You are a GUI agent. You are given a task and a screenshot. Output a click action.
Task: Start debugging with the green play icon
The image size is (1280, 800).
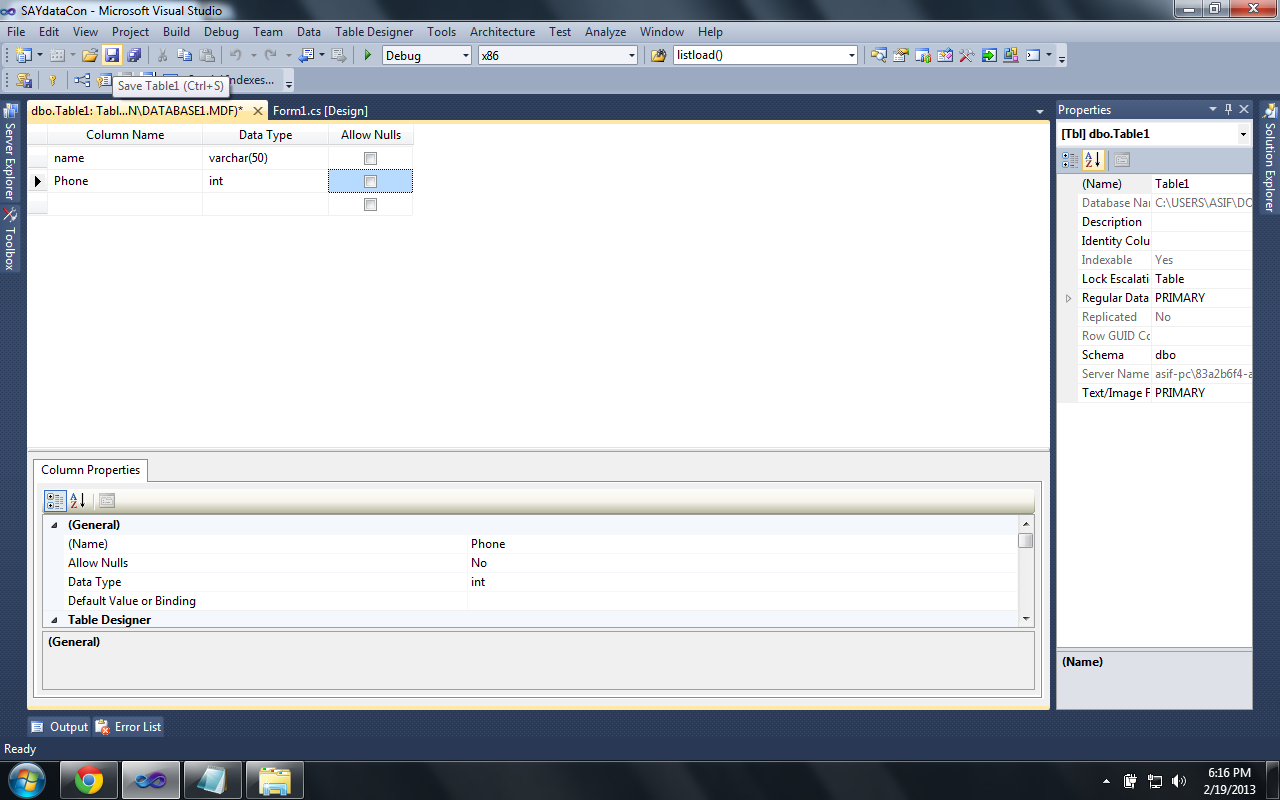tap(368, 55)
